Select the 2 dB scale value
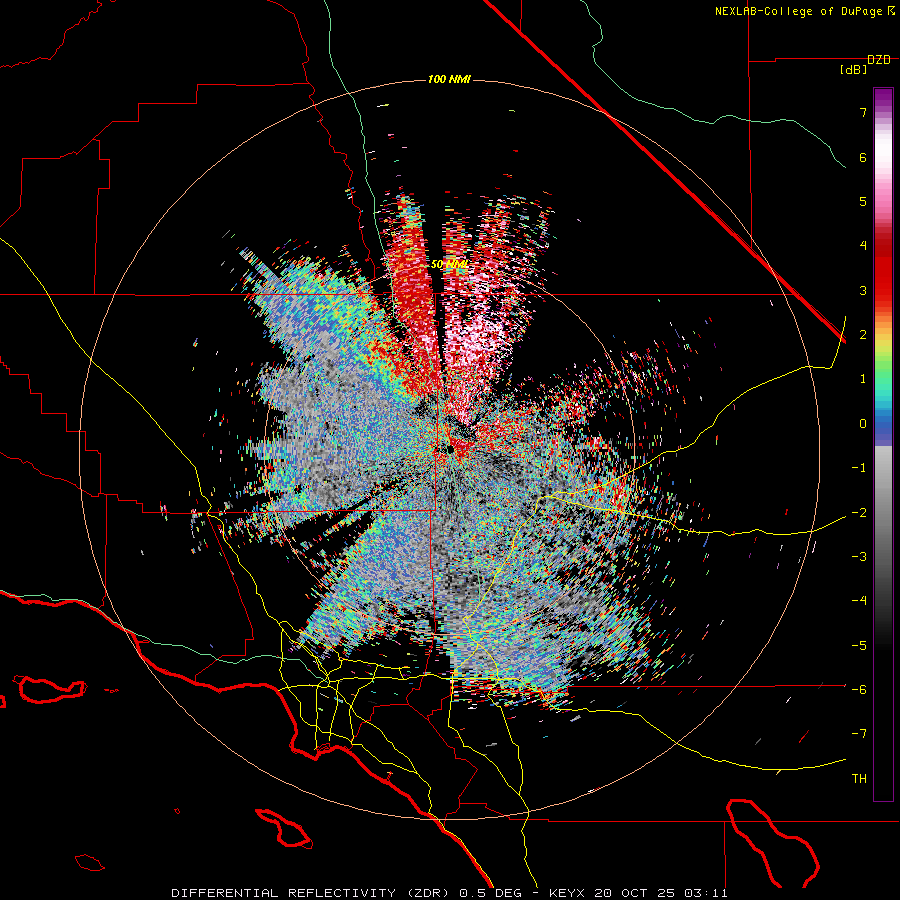Viewport: 900px width, 900px height. pos(863,335)
